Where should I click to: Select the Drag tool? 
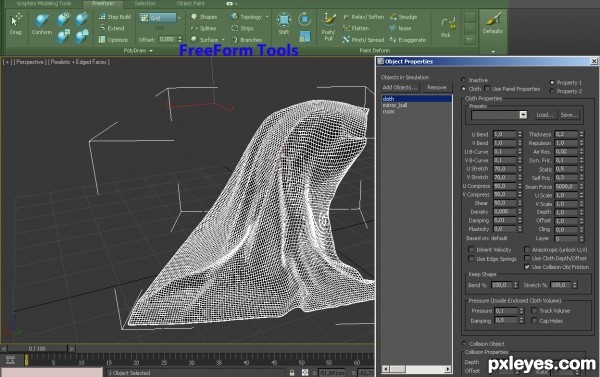(16, 24)
